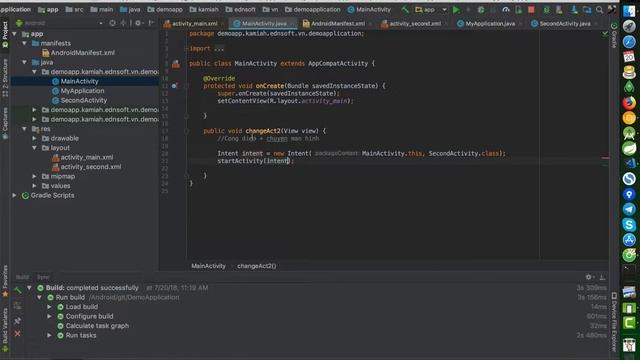Click the green hammer icon in Build panel
Viewport: 640px width, 360px height.
tap(18, 290)
